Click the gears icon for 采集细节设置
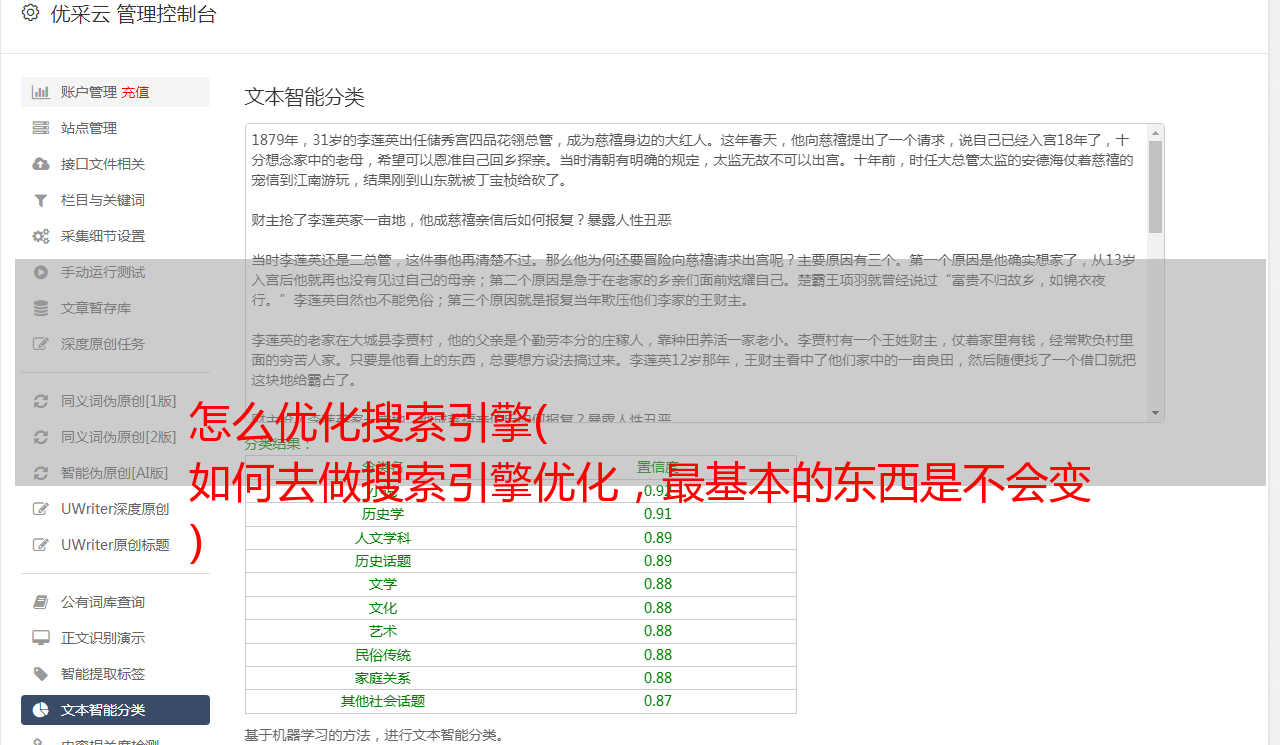 (41, 236)
